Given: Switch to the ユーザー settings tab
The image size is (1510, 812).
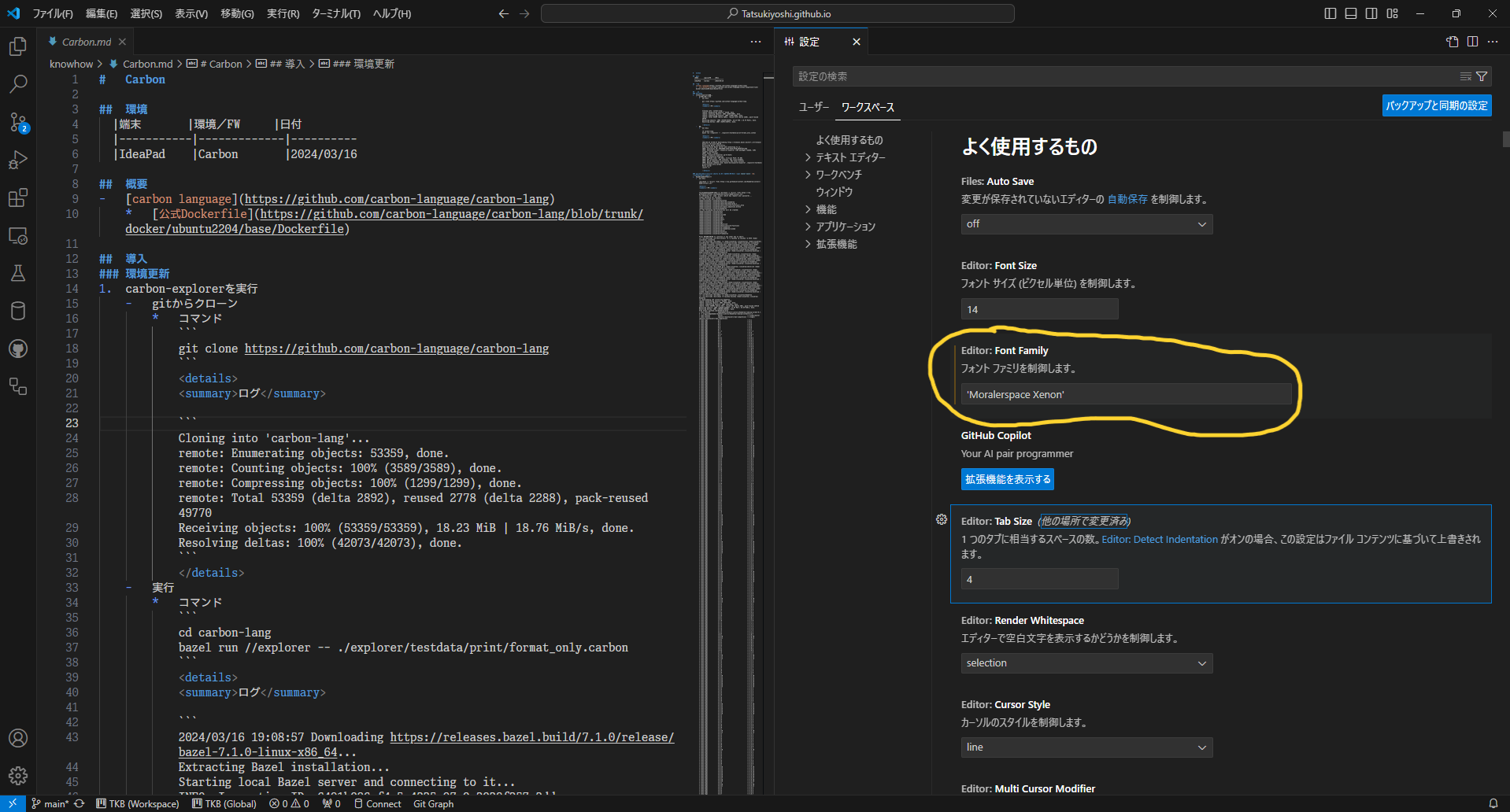Looking at the screenshot, I should click(x=814, y=107).
